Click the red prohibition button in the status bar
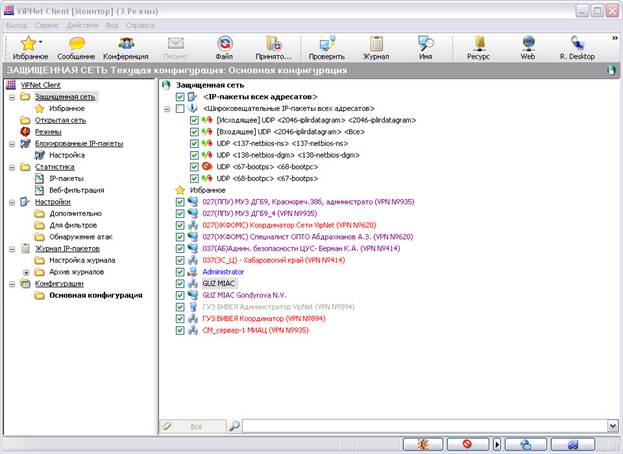The width and height of the screenshot is (623, 454). coord(468,444)
